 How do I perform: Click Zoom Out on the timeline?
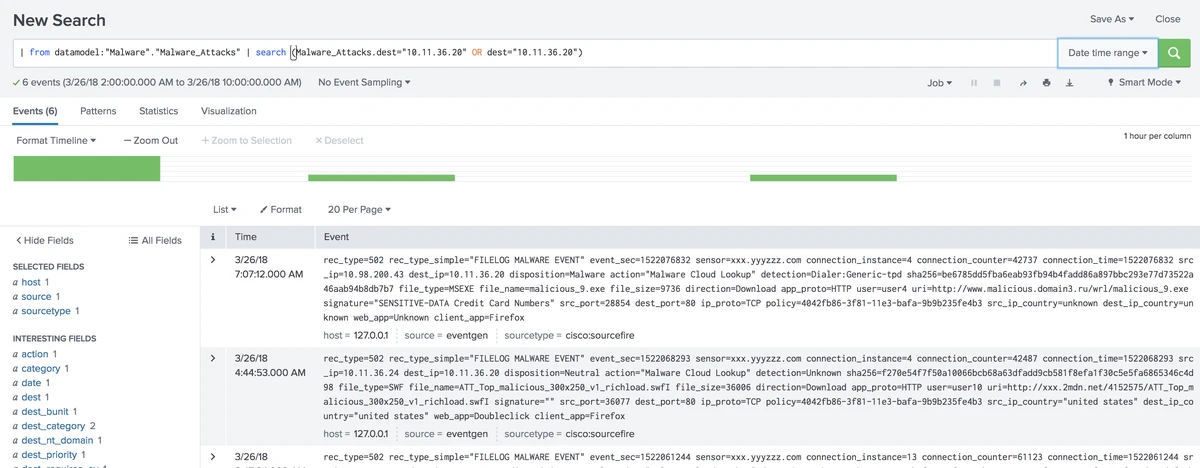click(151, 141)
